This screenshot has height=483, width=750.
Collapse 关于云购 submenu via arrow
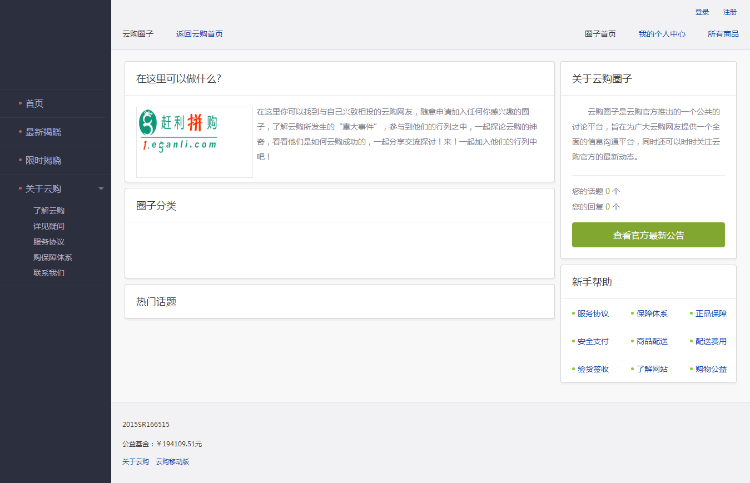101,189
